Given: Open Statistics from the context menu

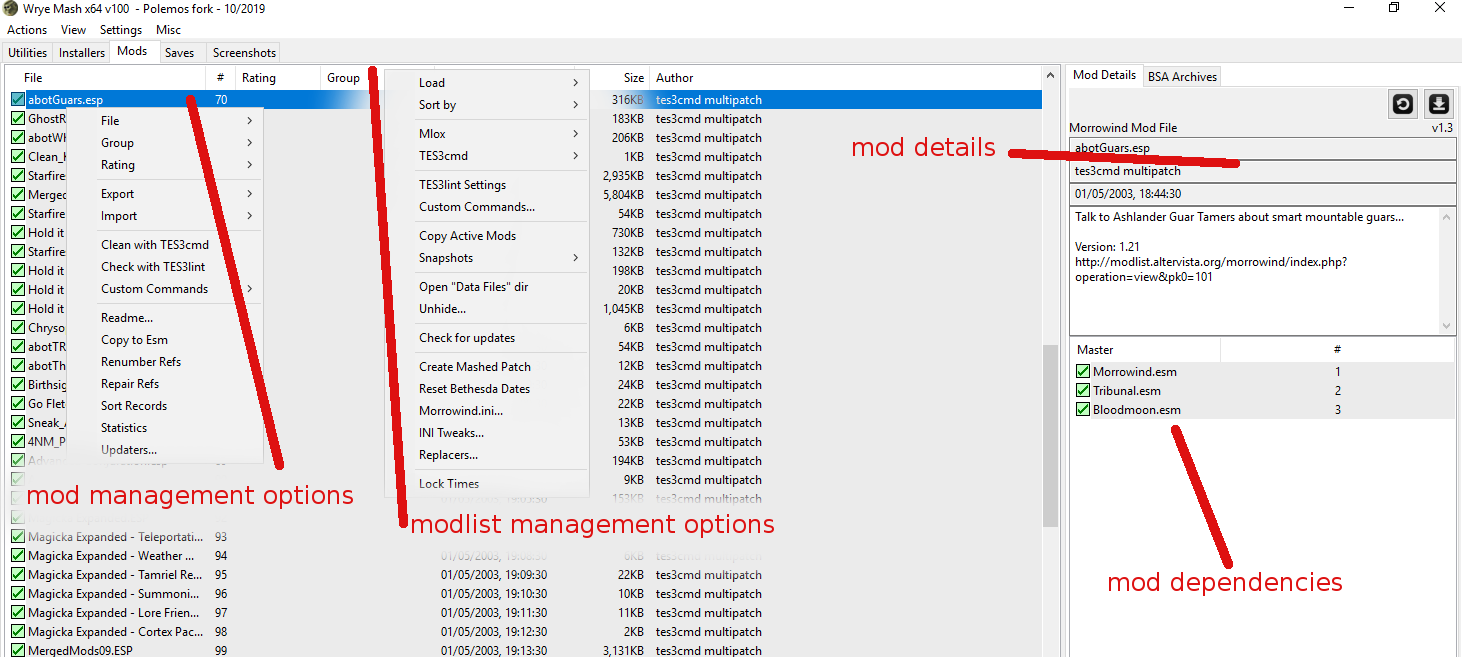Looking at the screenshot, I should coord(124,428).
